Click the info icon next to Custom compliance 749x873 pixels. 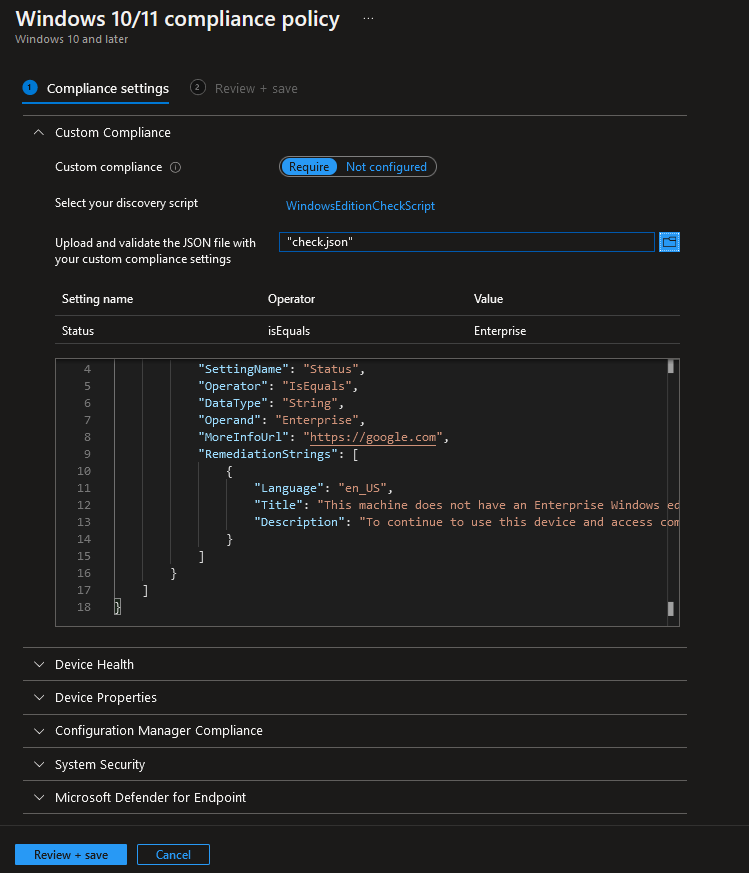point(175,168)
